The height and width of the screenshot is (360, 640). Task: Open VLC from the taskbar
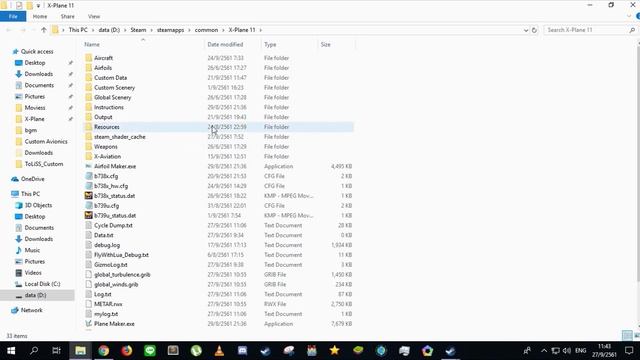click(219, 351)
